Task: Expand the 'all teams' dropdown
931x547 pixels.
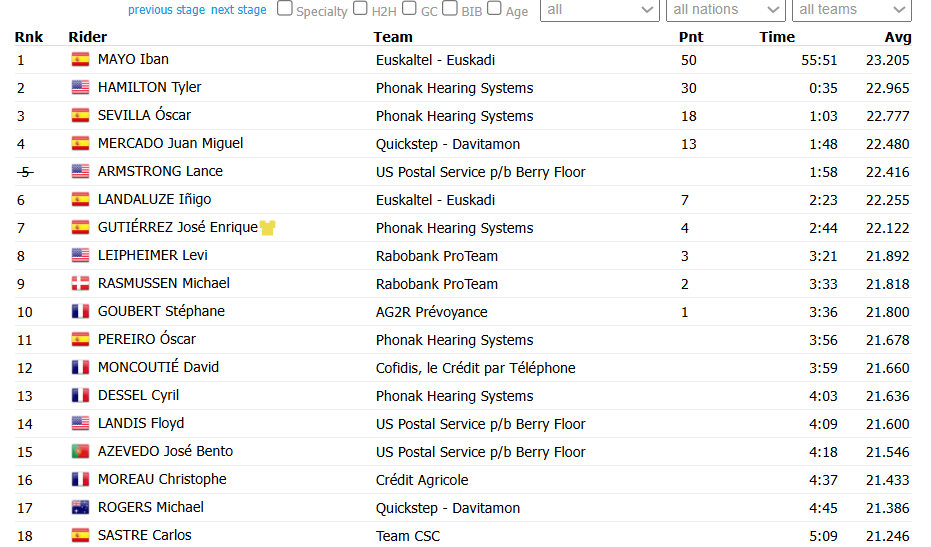Action: (x=852, y=10)
